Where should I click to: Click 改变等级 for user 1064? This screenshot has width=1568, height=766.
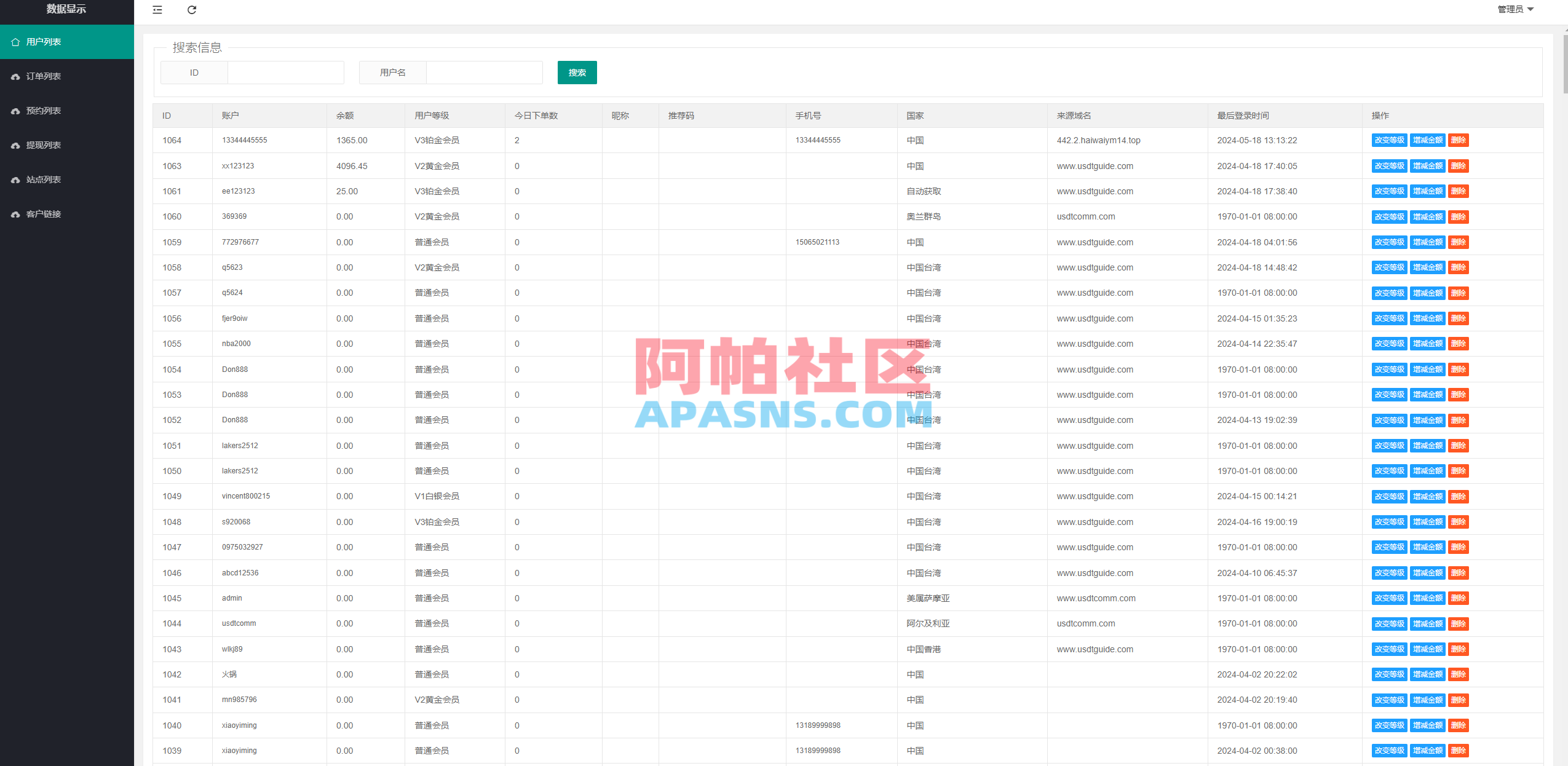pos(1389,140)
